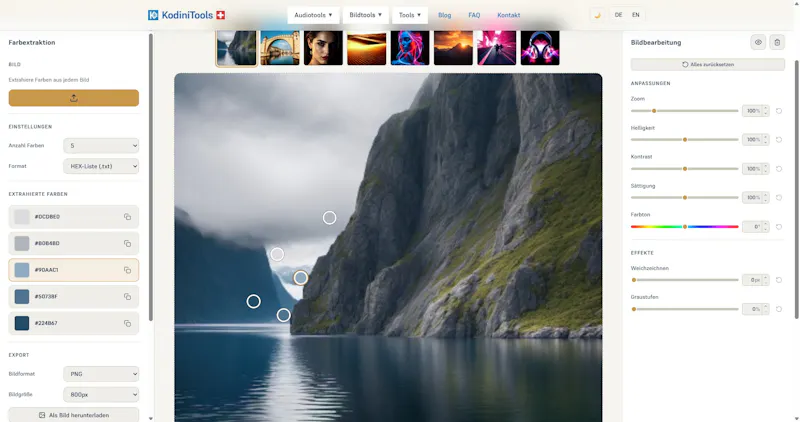Reset the Kontrast adjustment
Screen dimensions: 800x422
[779, 168]
